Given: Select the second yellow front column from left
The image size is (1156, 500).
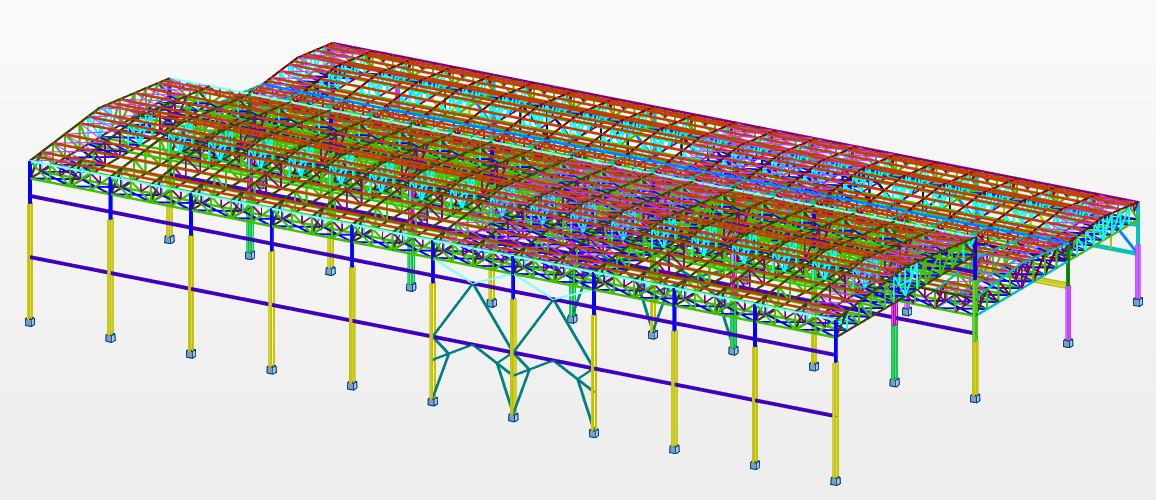Looking at the screenshot, I should click(x=110, y=275).
